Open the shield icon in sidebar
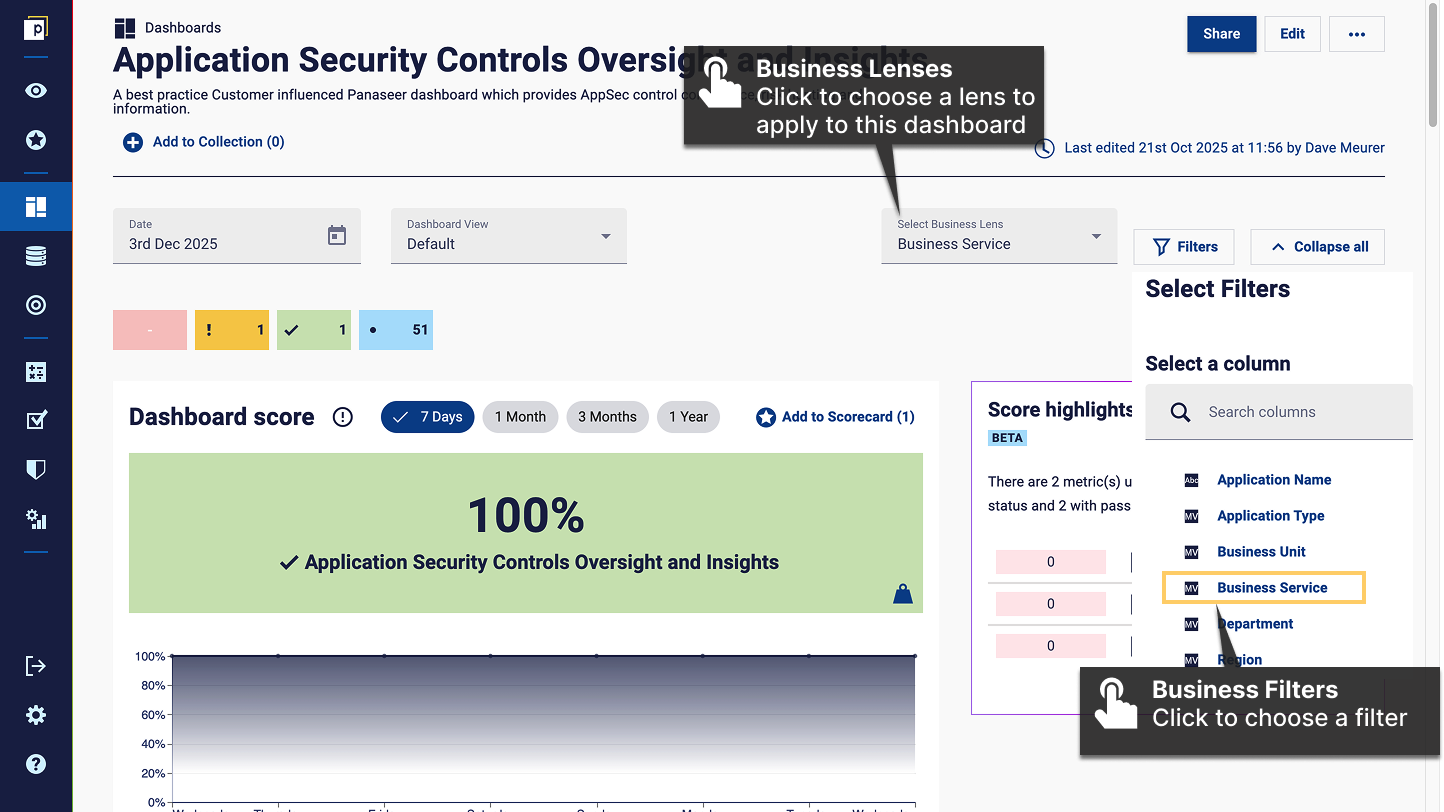Viewport: 1444px width, 812px height. 36,469
